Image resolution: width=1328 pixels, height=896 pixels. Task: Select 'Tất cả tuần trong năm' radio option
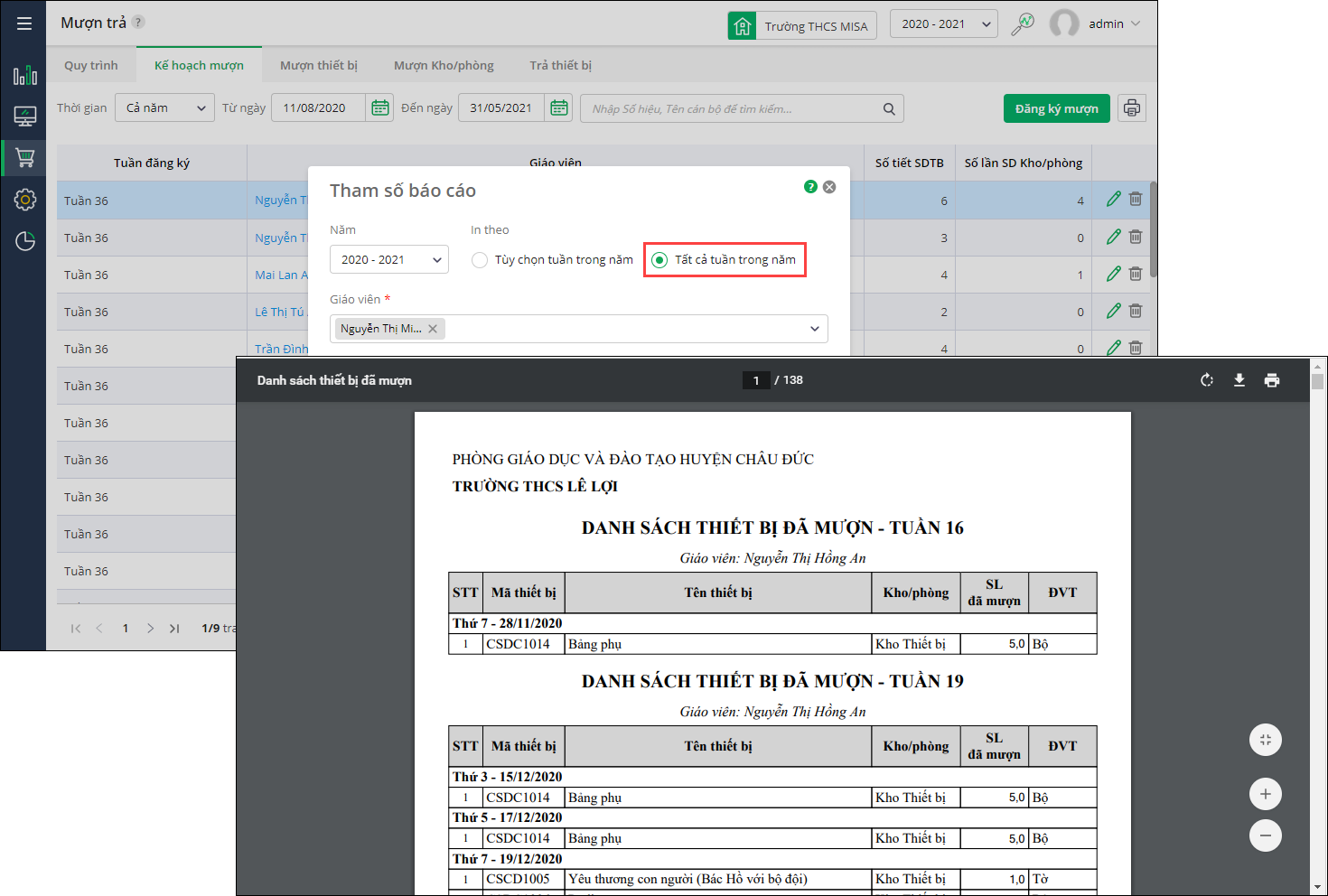pos(660,260)
